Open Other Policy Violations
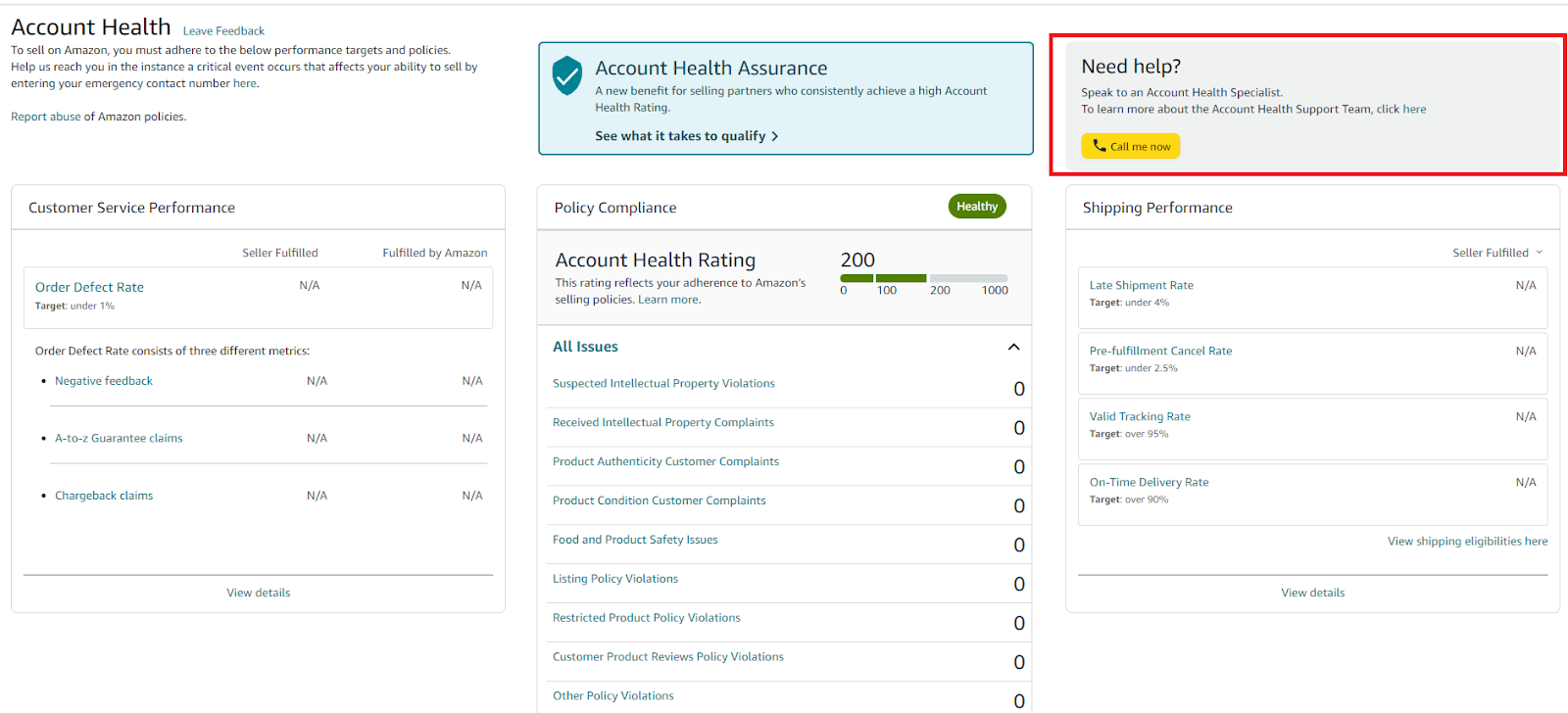 (613, 696)
